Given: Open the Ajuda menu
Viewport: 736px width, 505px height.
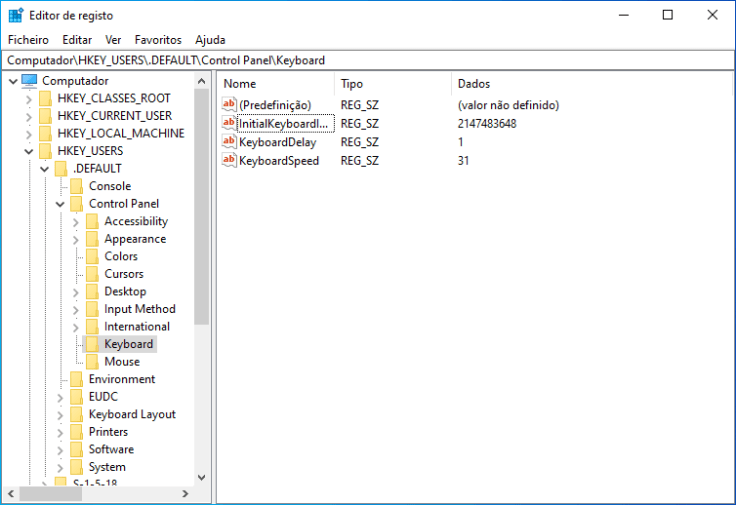Looking at the screenshot, I should tap(210, 40).
